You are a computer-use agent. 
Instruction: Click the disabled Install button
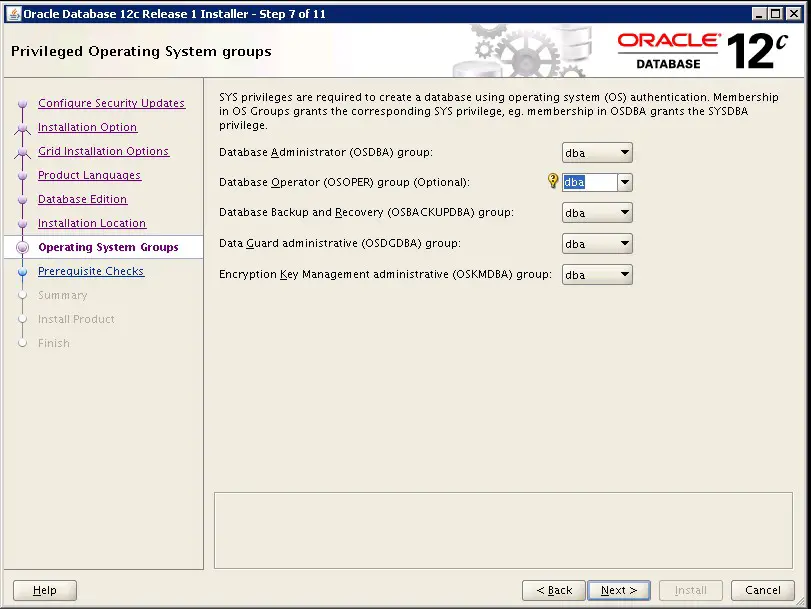[x=690, y=590]
